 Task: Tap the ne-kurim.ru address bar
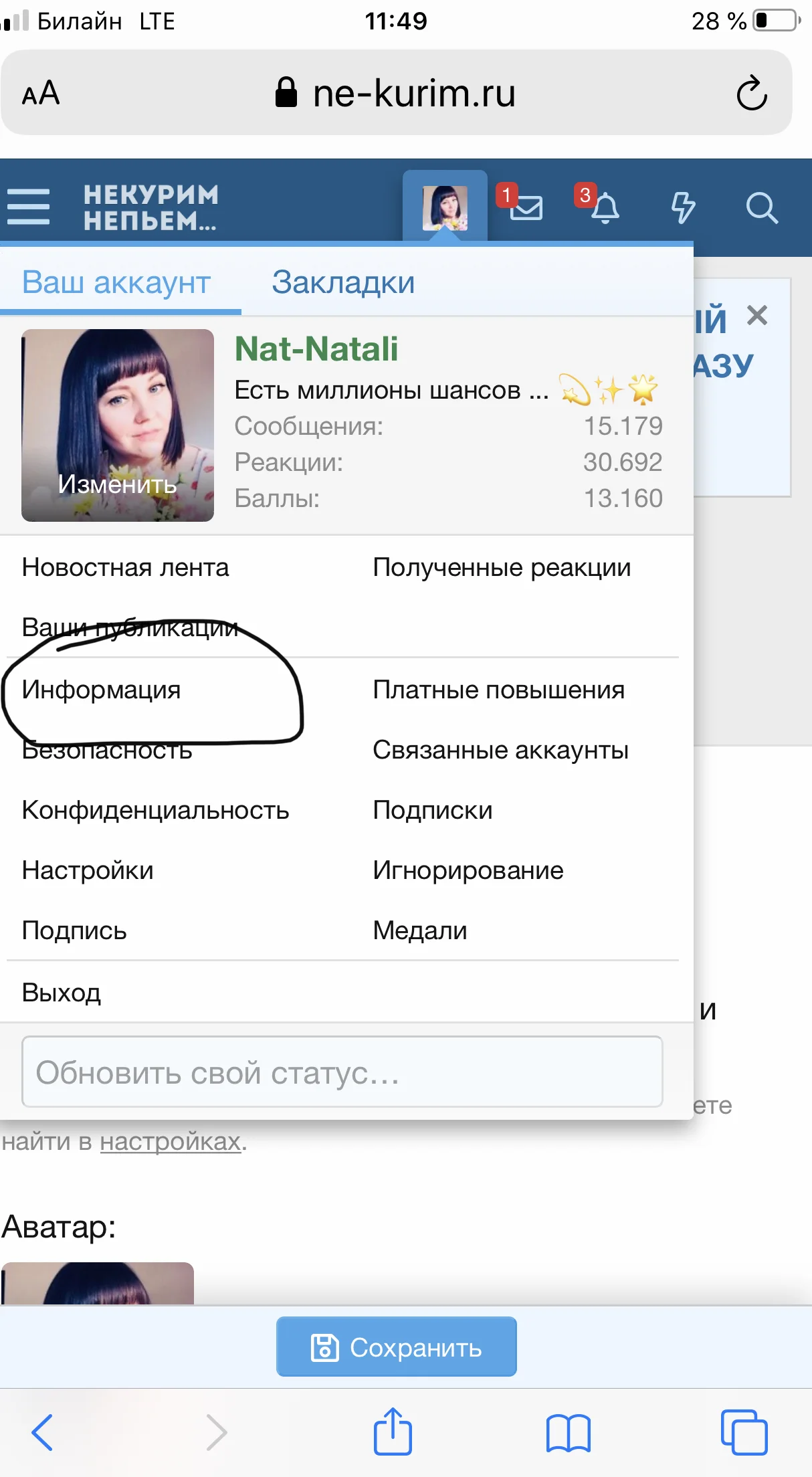pos(397,92)
